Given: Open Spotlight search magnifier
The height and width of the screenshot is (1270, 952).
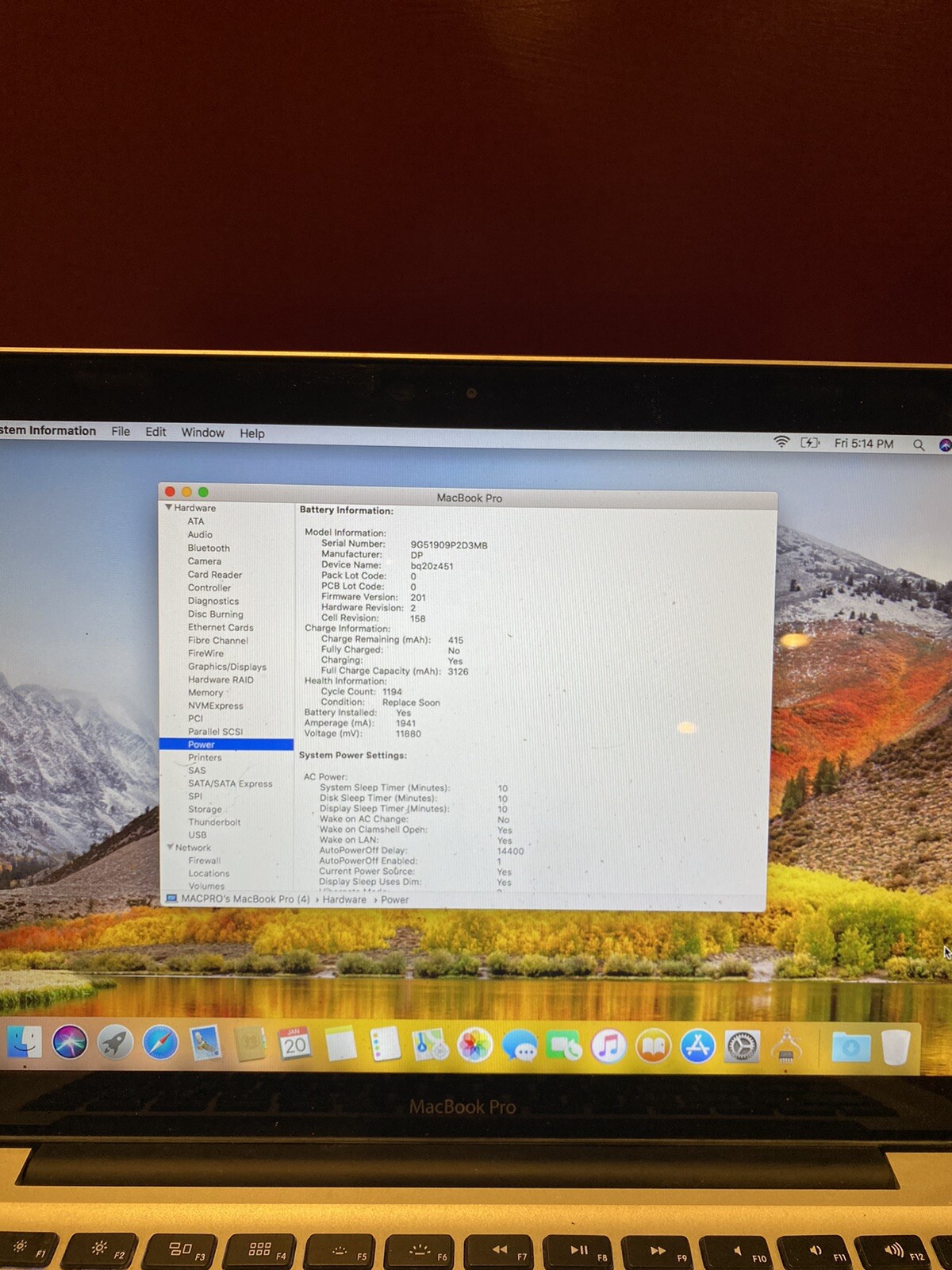Looking at the screenshot, I should [x=919, y=444].
